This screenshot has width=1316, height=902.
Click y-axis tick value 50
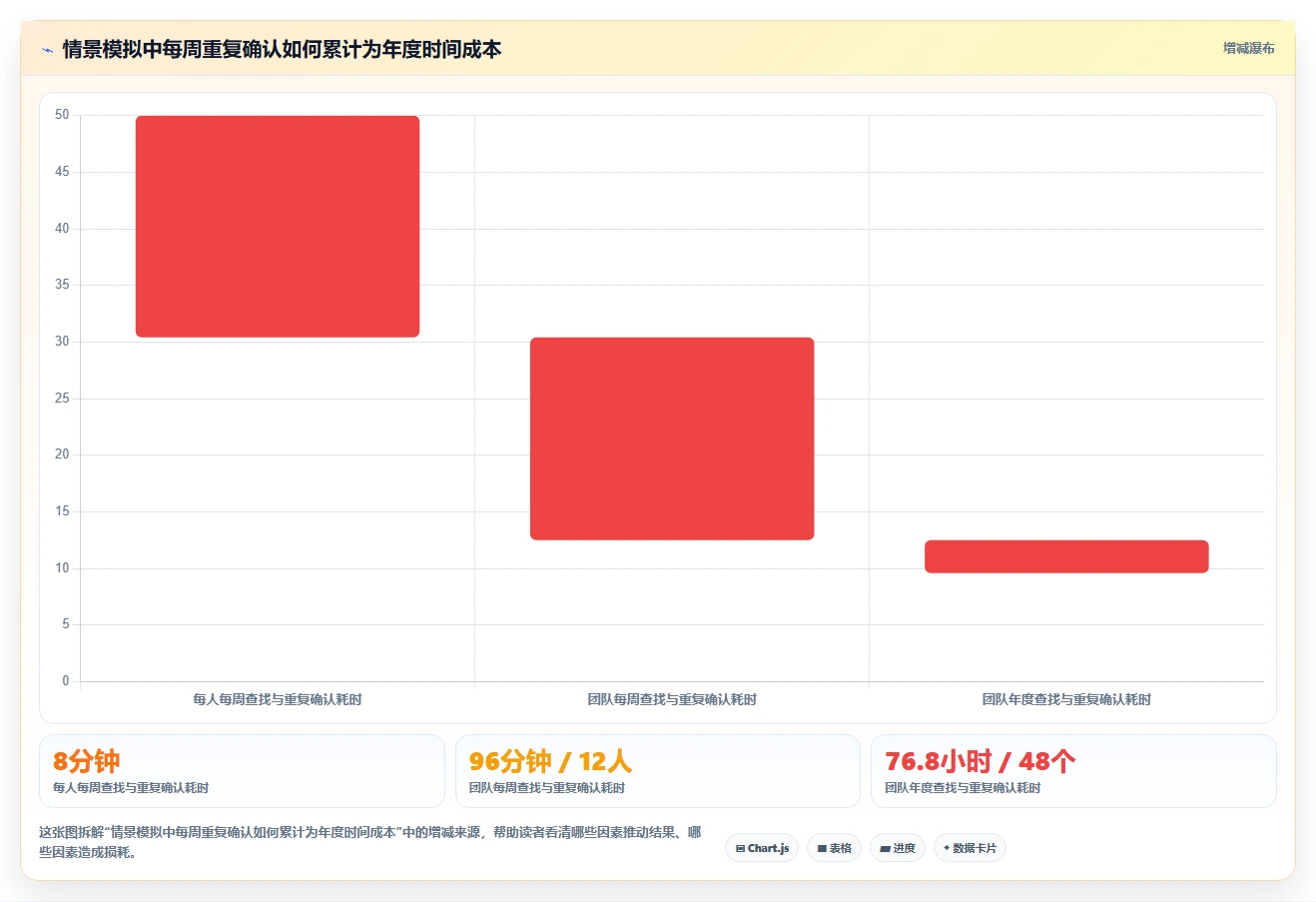(x=62, y=115)
